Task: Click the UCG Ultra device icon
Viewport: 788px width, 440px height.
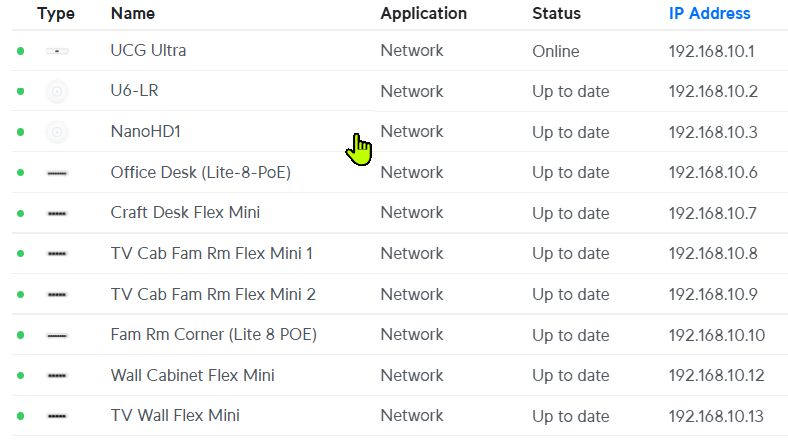Action: point(57,51)
